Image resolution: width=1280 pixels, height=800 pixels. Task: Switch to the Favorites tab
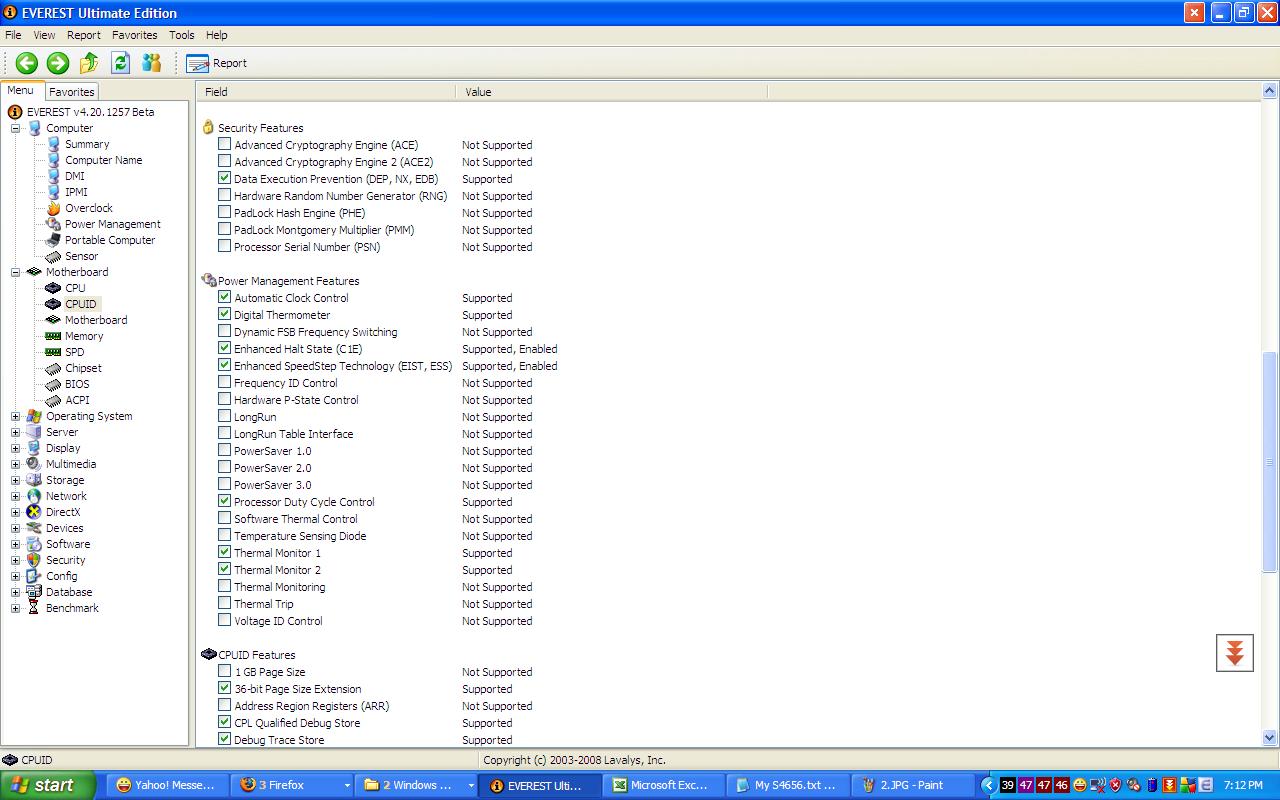click(71, 91)
